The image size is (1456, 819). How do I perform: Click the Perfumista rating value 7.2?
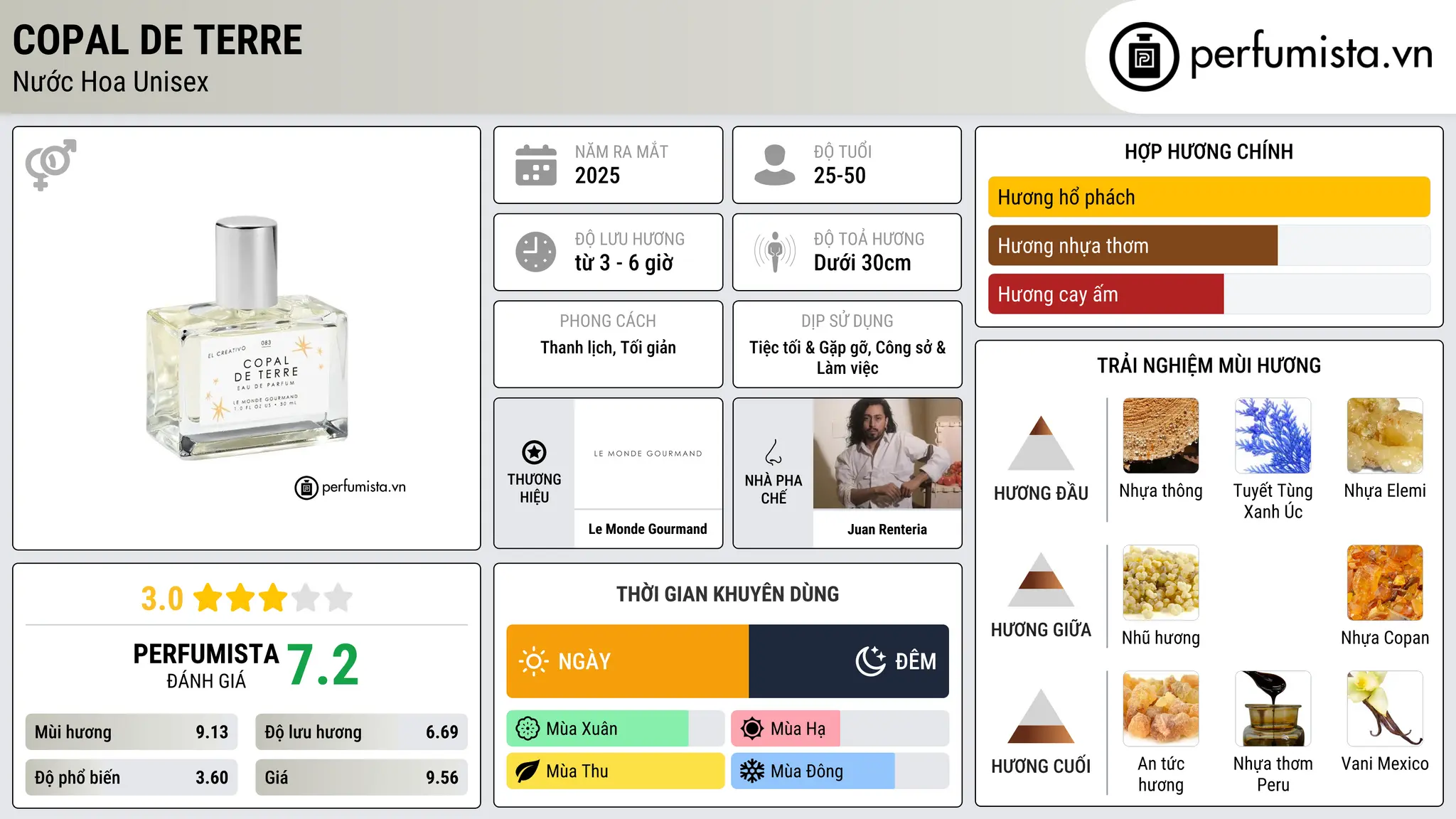(x=323, y=665)
